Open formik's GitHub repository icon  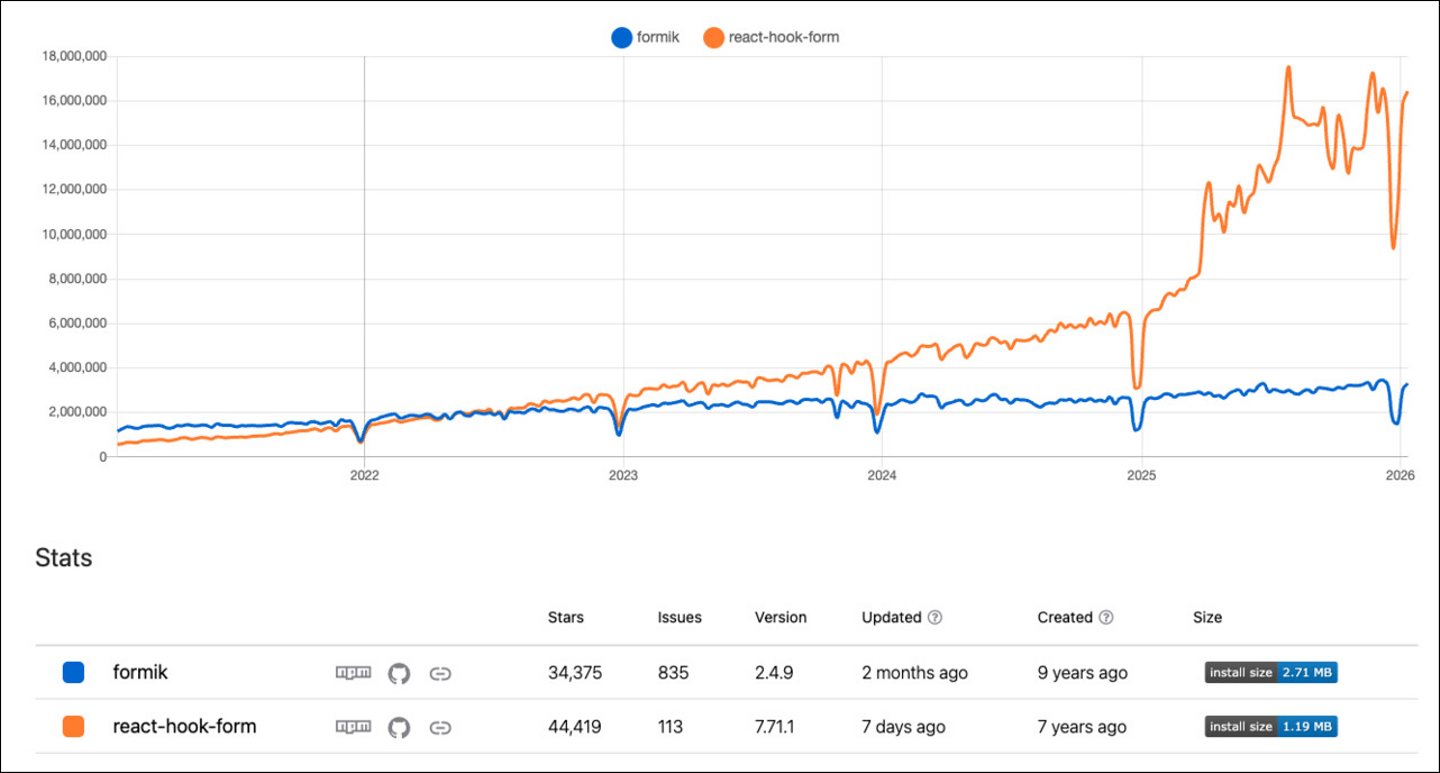[399, 673]
